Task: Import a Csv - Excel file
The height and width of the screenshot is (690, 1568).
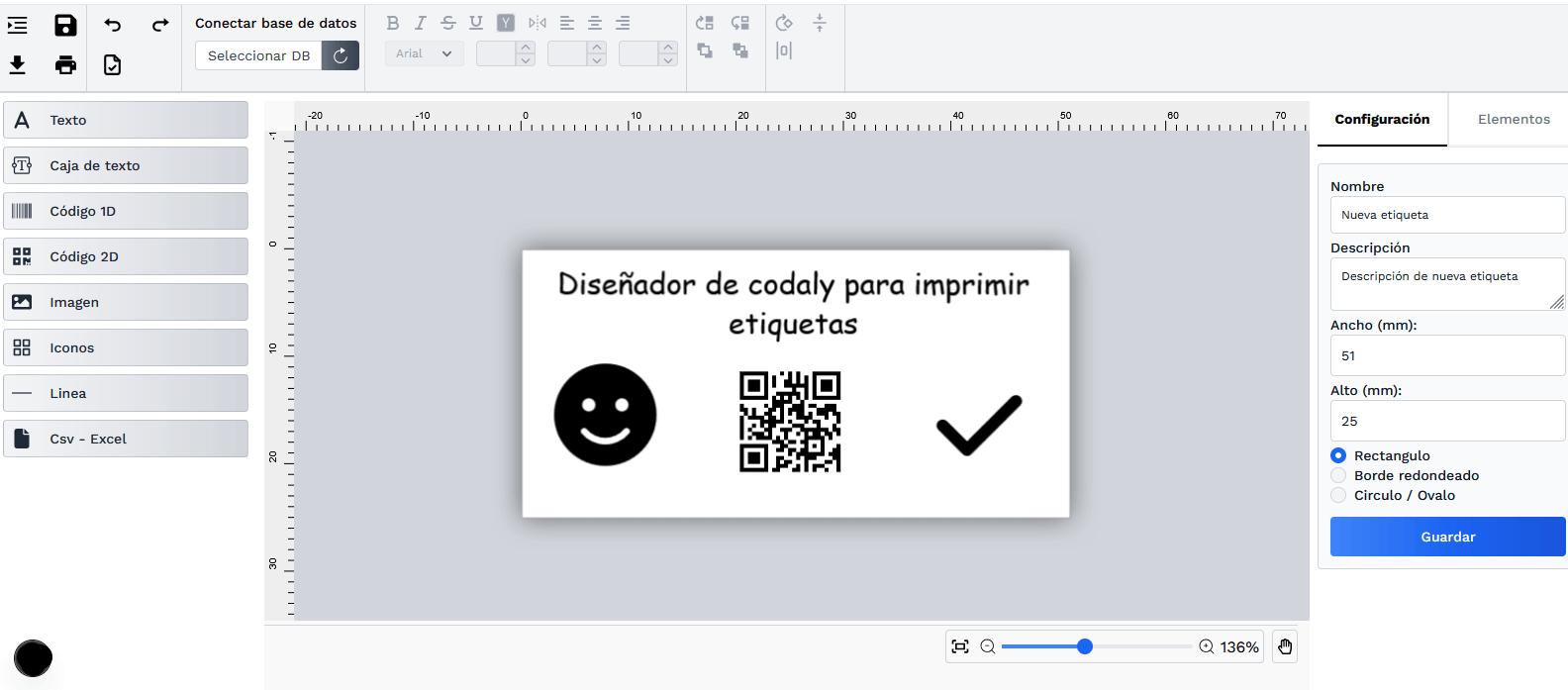Action: click(x=126, y=439)
